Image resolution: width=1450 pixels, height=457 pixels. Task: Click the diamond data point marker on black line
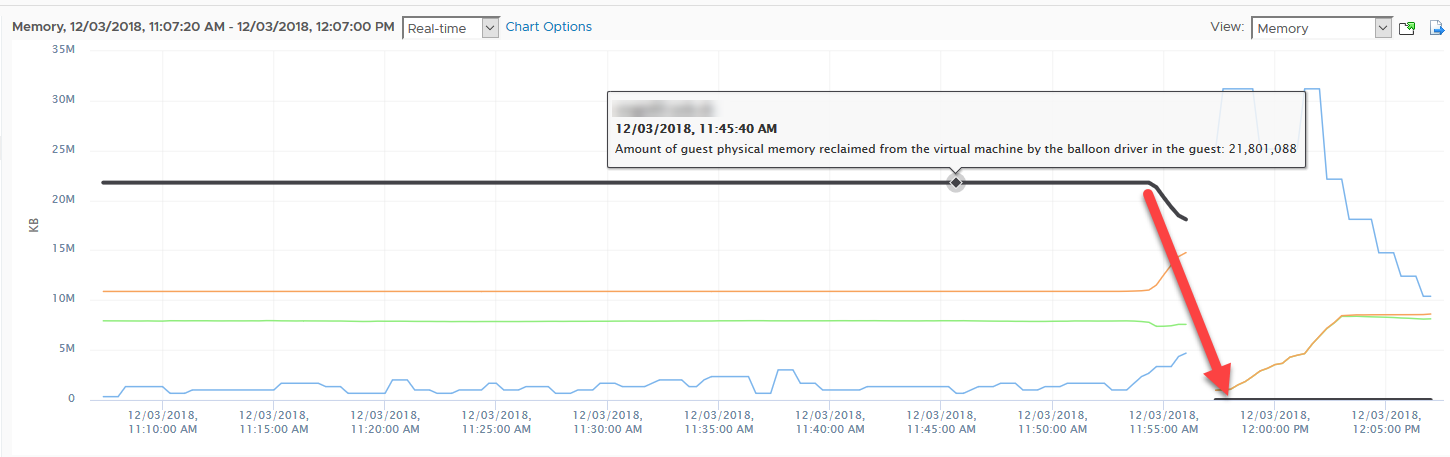tap(956, 182)
